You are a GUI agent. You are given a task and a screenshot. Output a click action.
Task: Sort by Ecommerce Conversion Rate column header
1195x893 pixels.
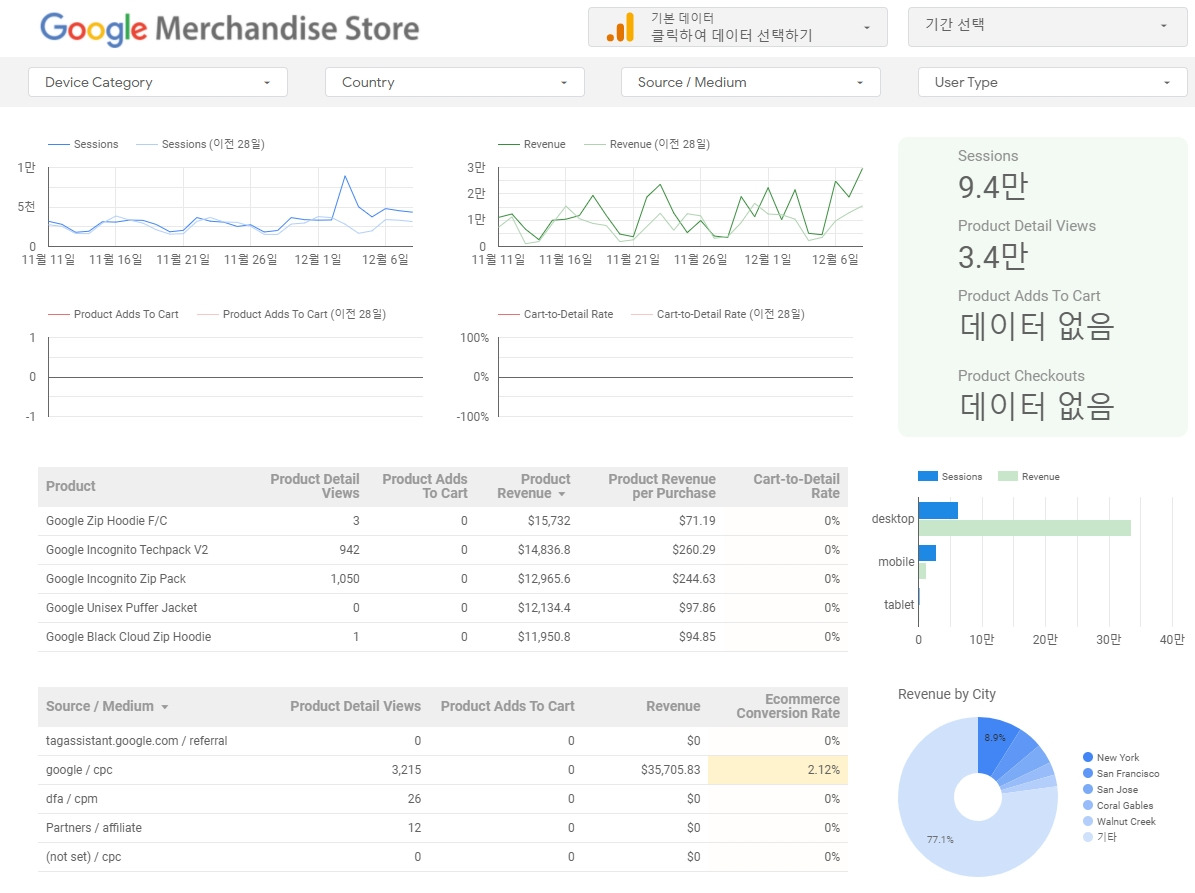click(x=787, y=706)
